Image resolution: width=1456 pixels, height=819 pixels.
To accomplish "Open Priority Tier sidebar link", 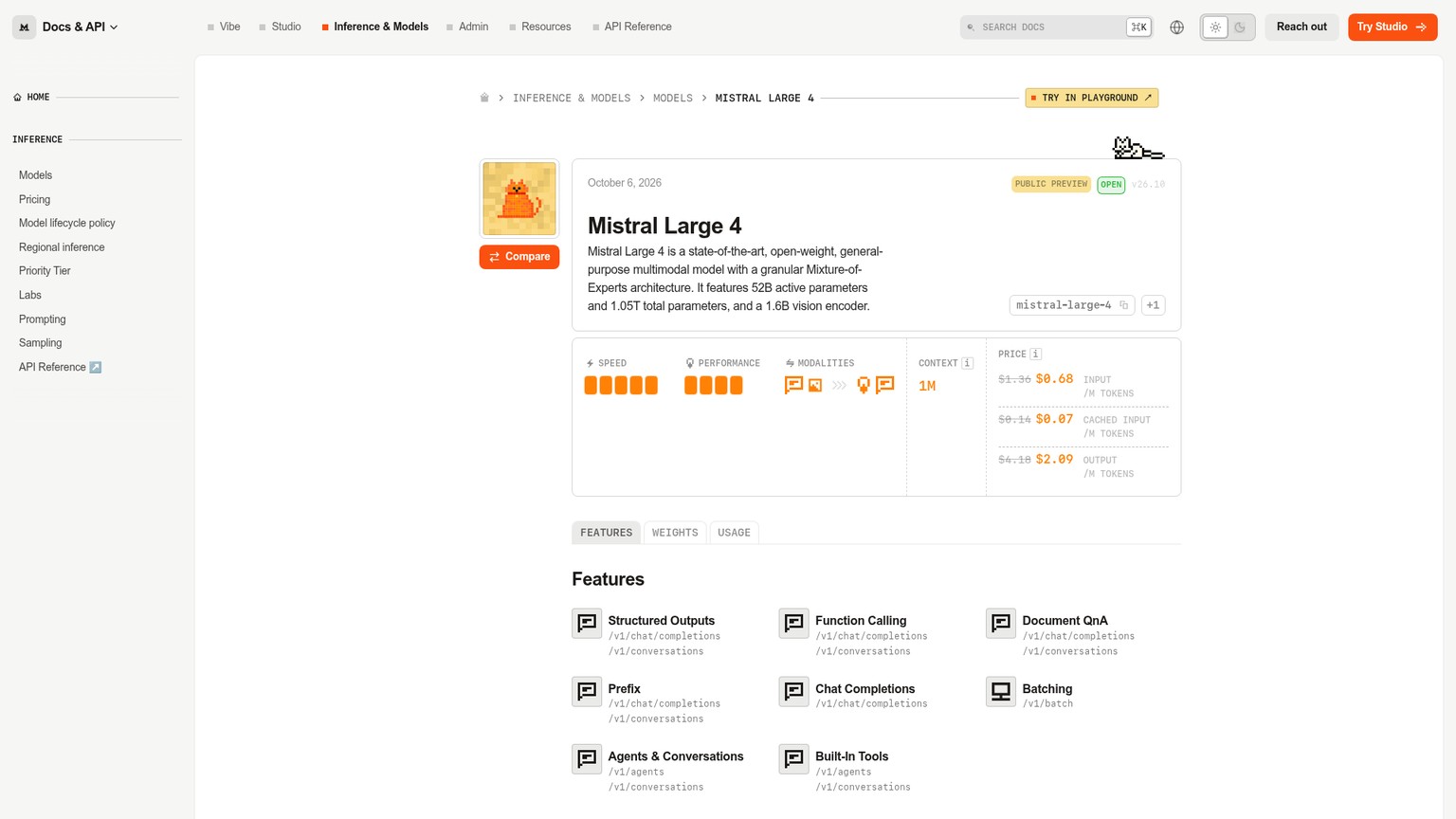I will [x=45, y=271].
